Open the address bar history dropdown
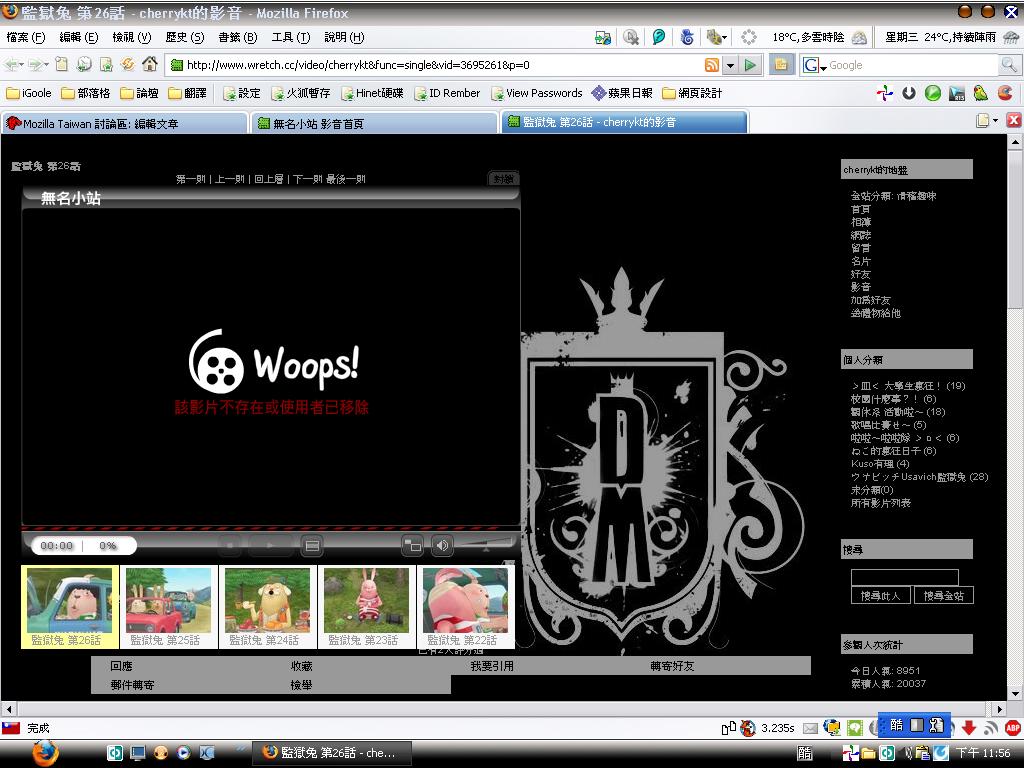This screenshot has width=1024, height=768. pyautogui.click(x=730, y=65)
